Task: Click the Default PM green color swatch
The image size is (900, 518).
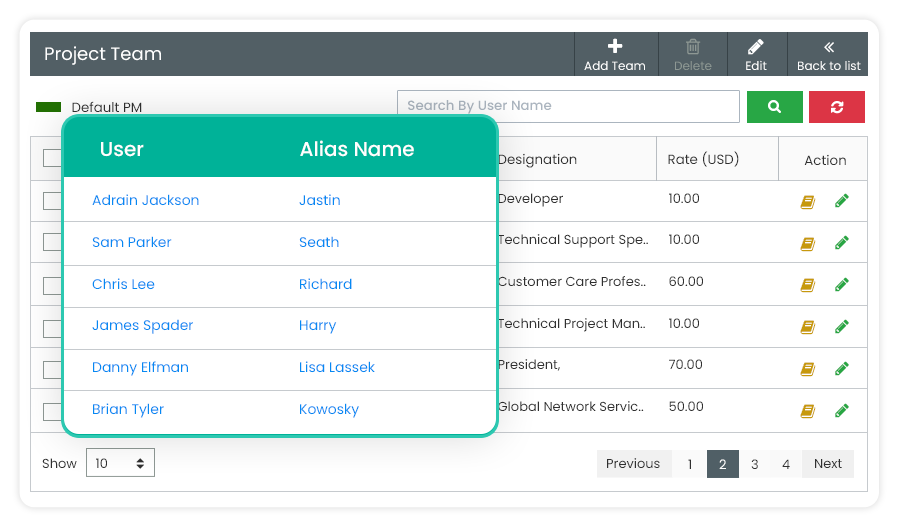Action: pyautogui.click(x=48, y=107)
